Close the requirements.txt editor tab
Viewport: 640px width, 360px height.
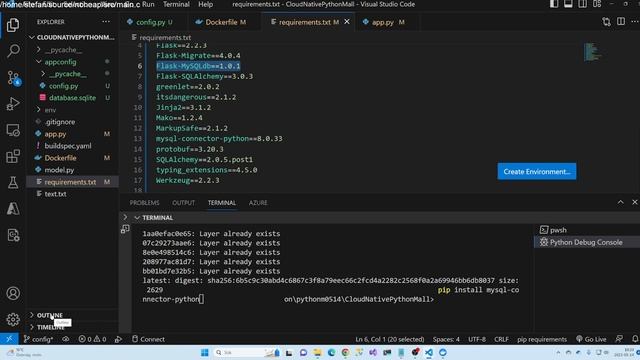coord(347,22)
